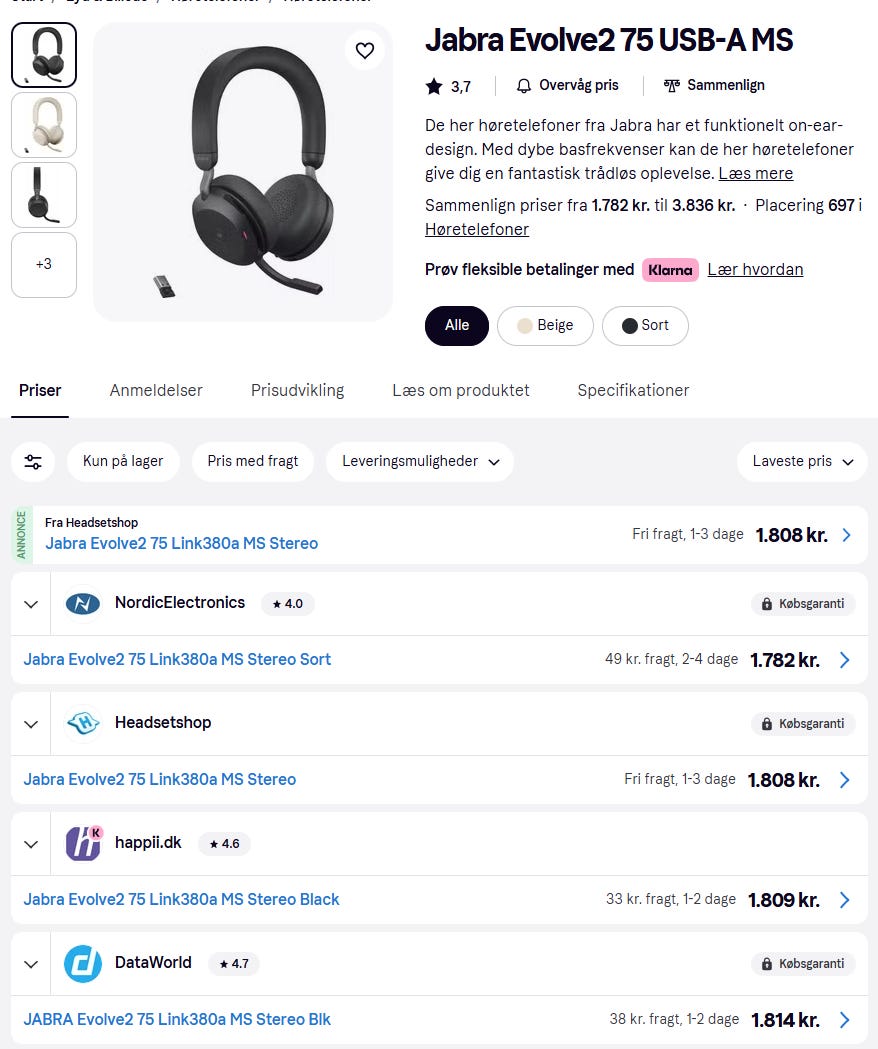This screenshot has height=1049, width=878.
Task: Select the Alle color option
Action: (x=457, y=326)
